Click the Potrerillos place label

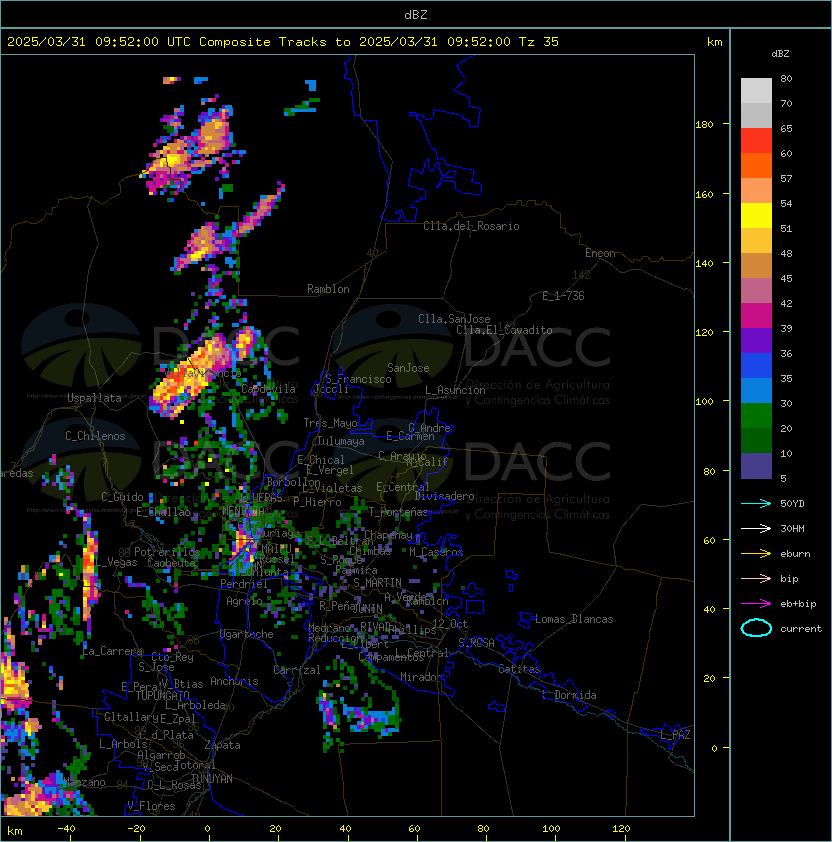click(167, 551)
